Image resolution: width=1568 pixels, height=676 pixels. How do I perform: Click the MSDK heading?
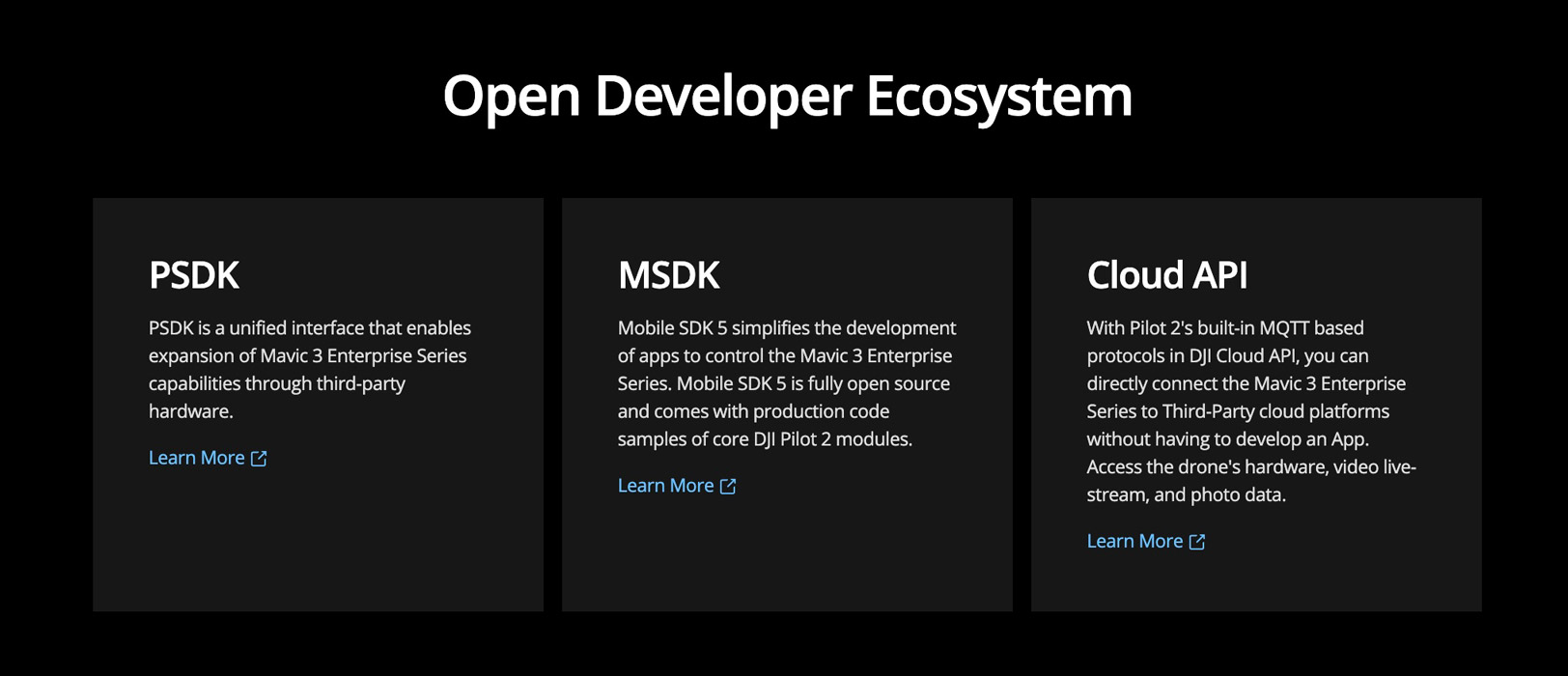pyautogui.click(x=668, y=275)
